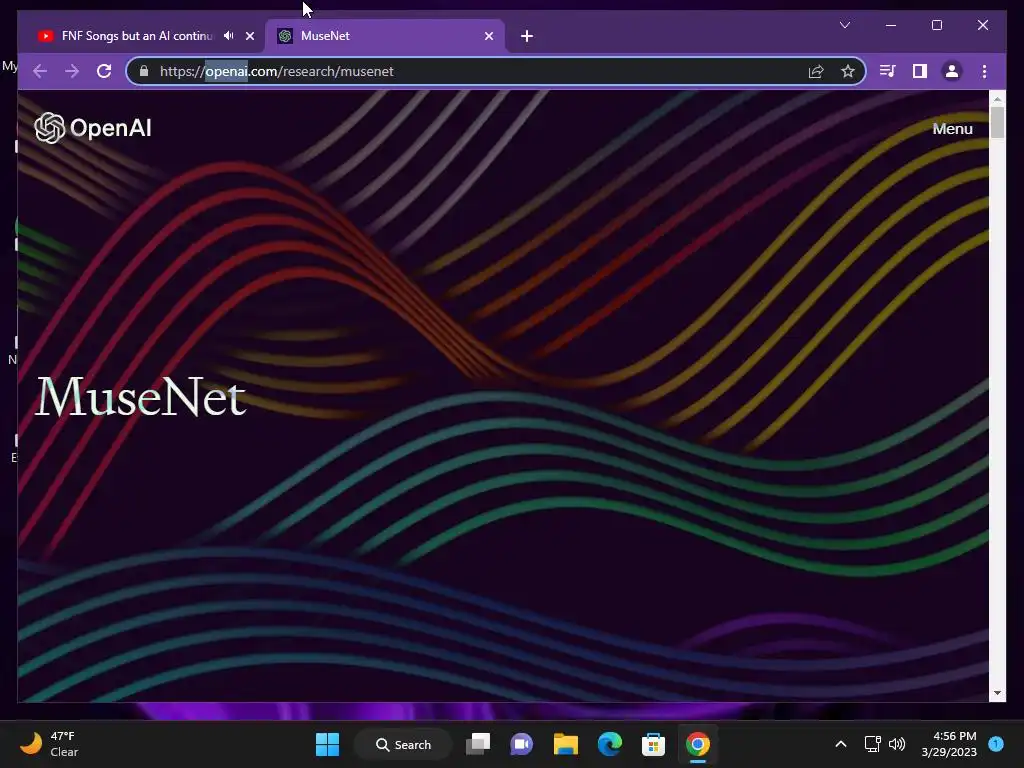Screen dimensions: 1024x768
Task: Minimize the Chrome window
Action: tap(891, 25)
